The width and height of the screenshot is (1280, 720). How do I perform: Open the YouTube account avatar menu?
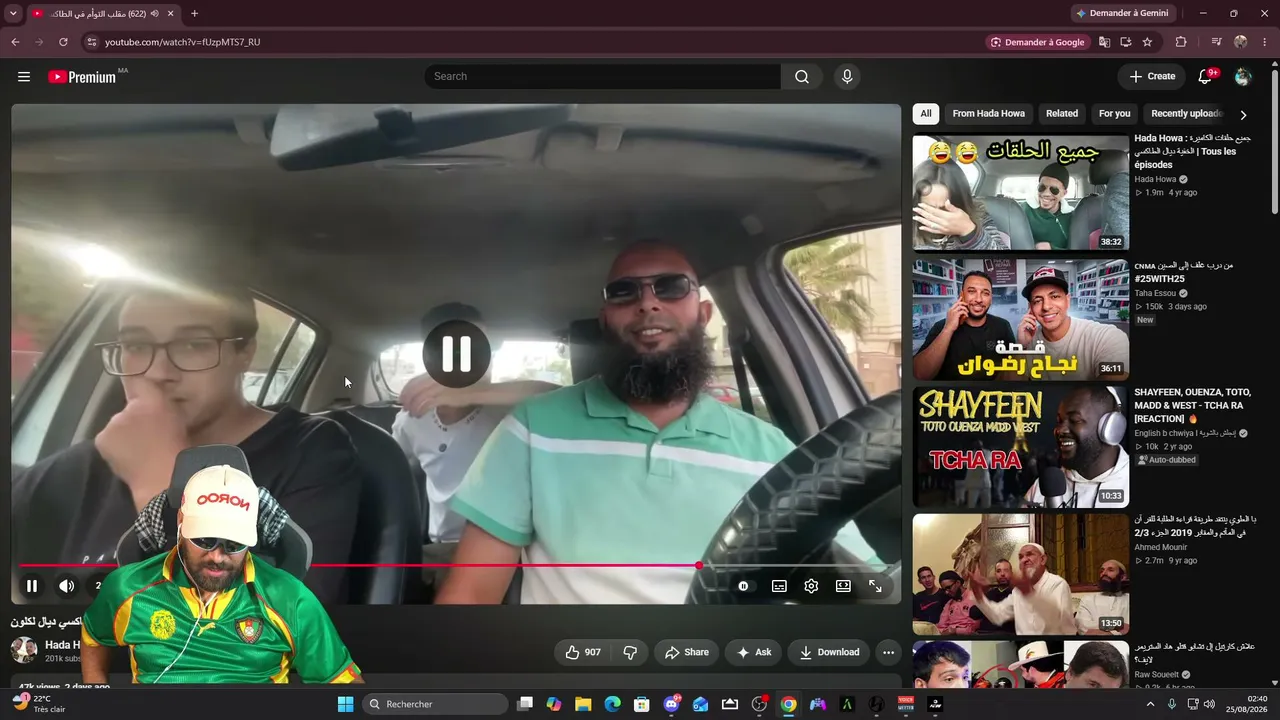pos(1243,77)
